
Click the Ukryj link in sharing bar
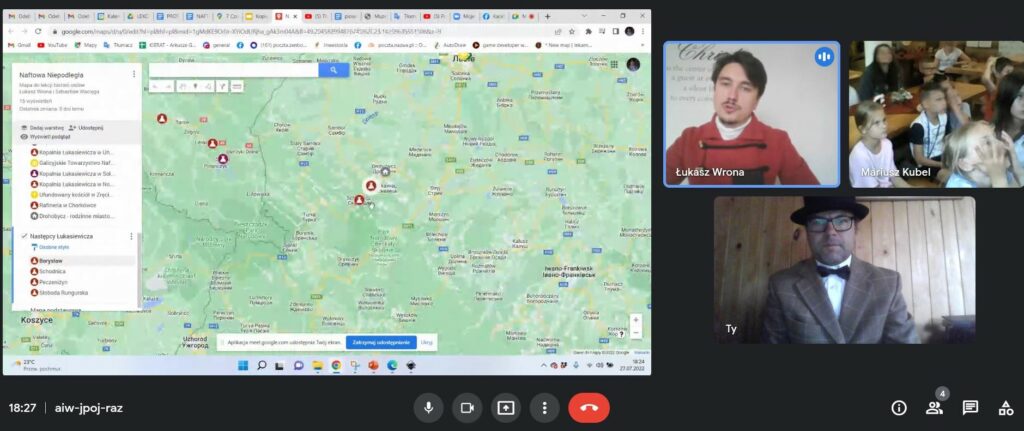coord(427,342)
